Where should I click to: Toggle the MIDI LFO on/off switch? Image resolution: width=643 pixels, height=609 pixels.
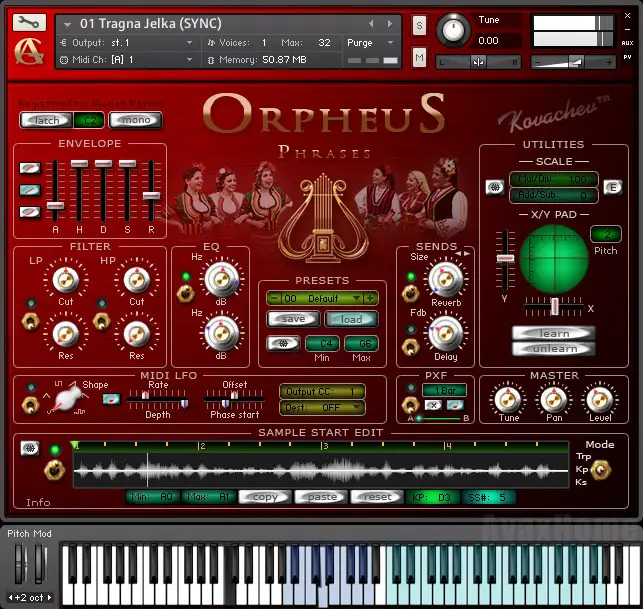(30, 405)
